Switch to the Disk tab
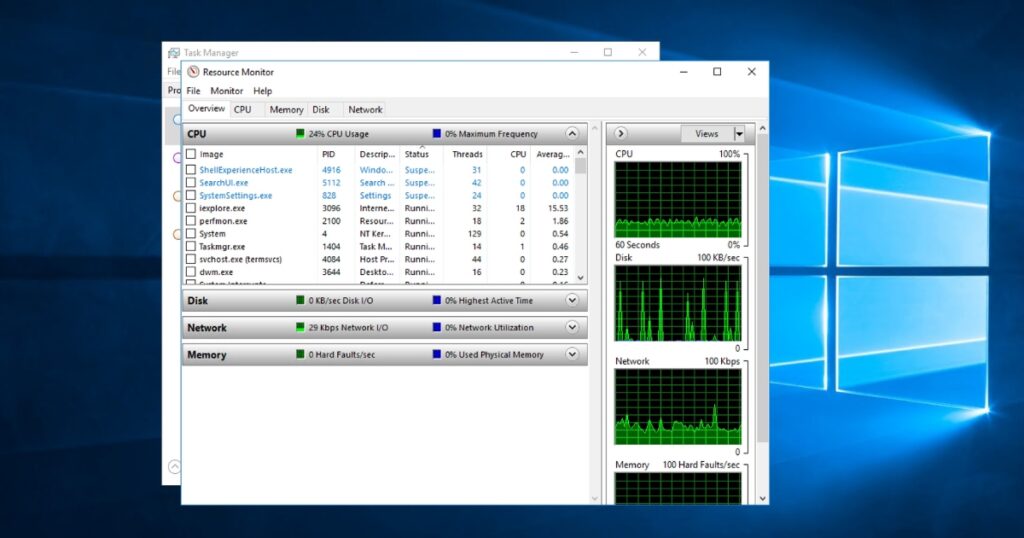Viewport: 1024px width, 538px height. (x=321, y=110)
